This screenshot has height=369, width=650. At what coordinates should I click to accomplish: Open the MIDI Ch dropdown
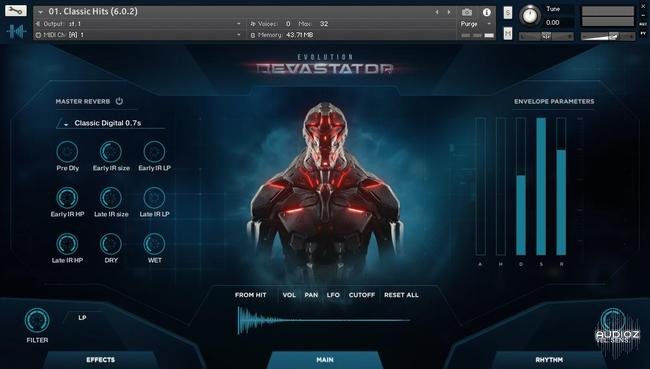pyautogui.click(x=139, y=35)
